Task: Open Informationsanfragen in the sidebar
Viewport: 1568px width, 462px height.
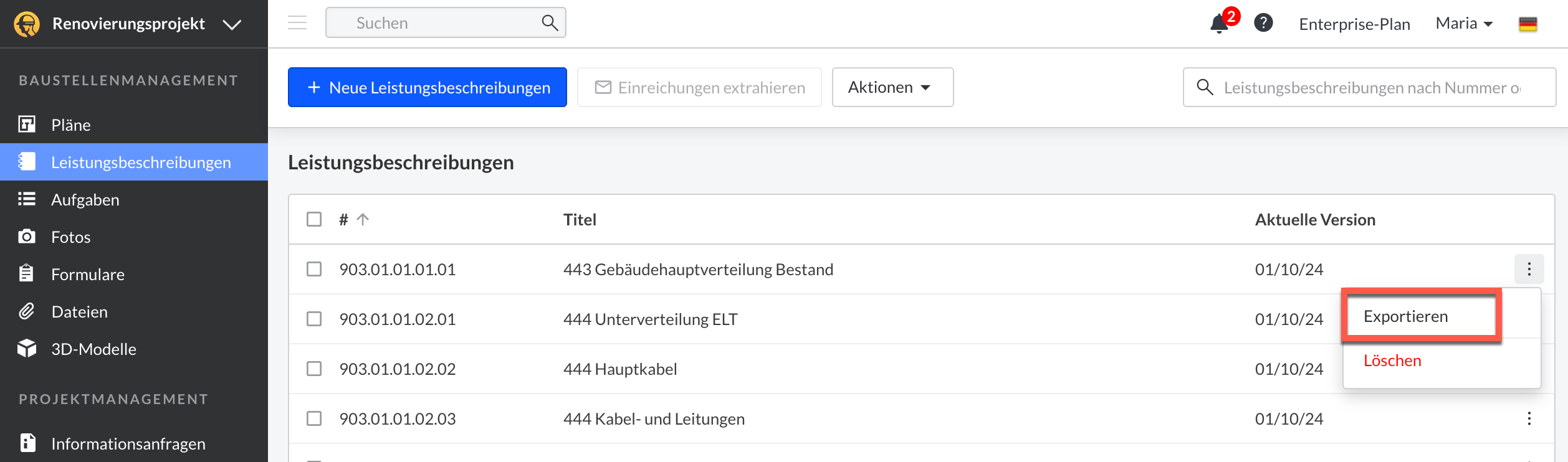Action: coord(128,443)
